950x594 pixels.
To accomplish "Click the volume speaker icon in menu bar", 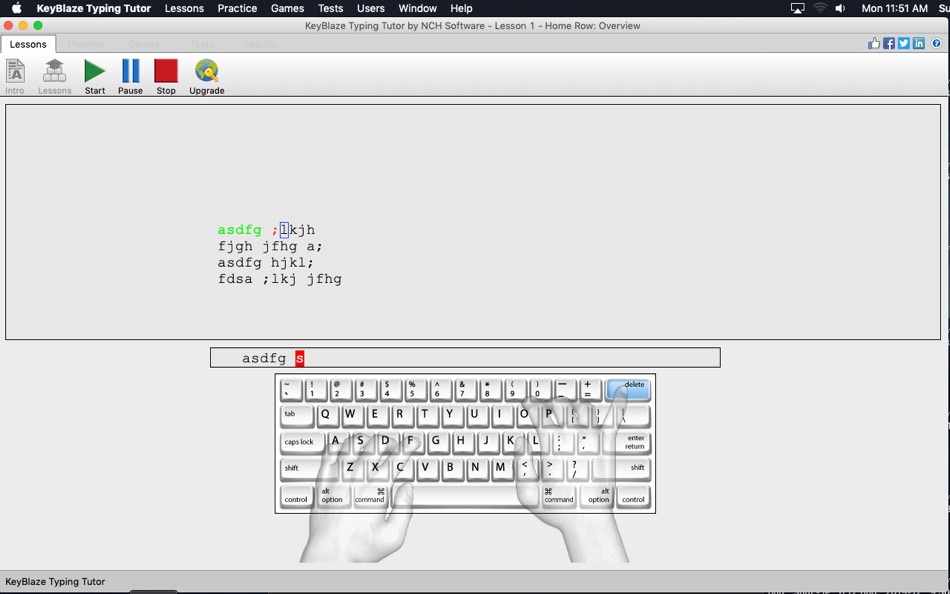I will (x=840, y=8).
